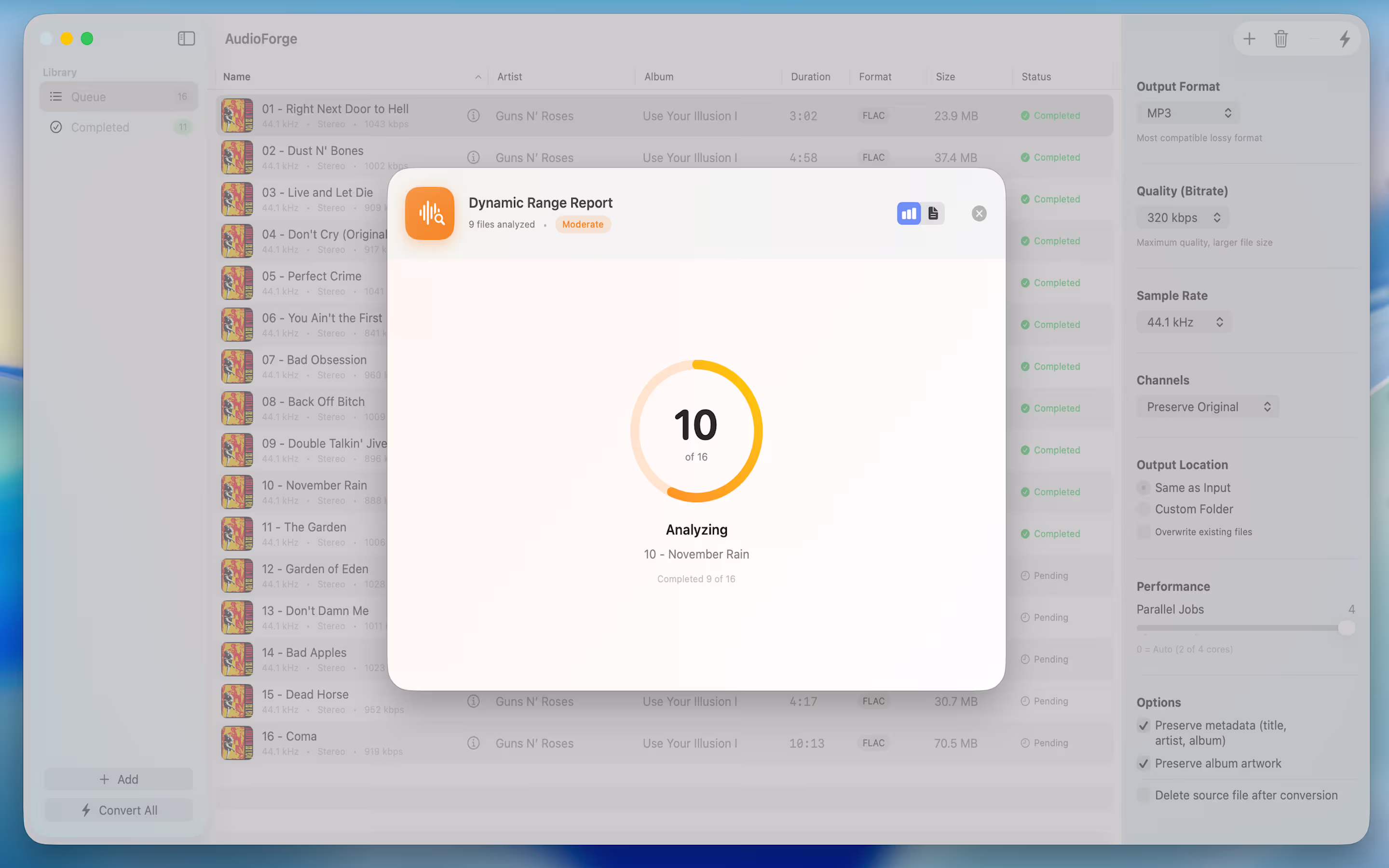Click the Add button below the library

coord(119,779)
